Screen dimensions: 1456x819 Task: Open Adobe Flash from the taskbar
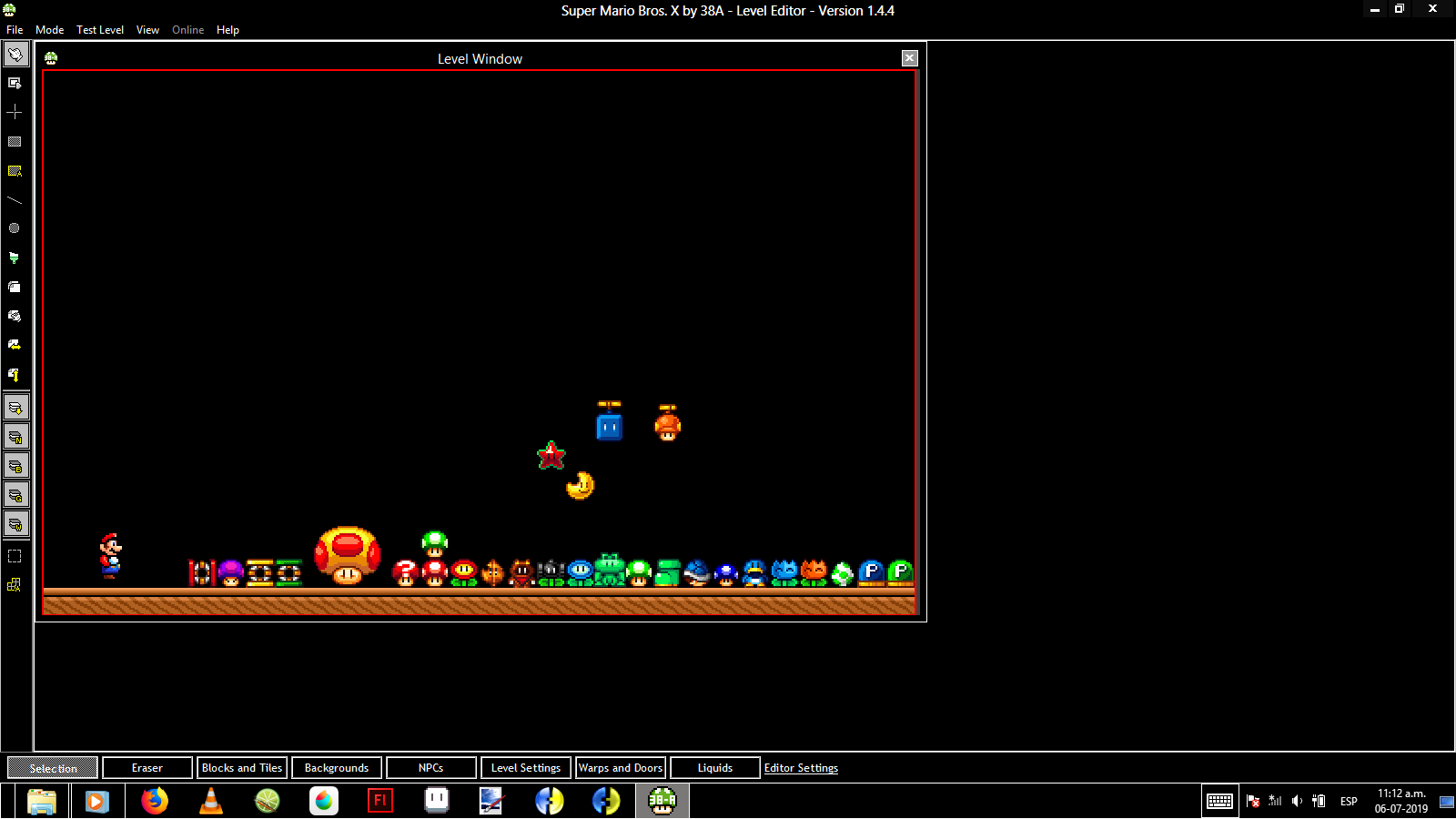pos(380,801)
